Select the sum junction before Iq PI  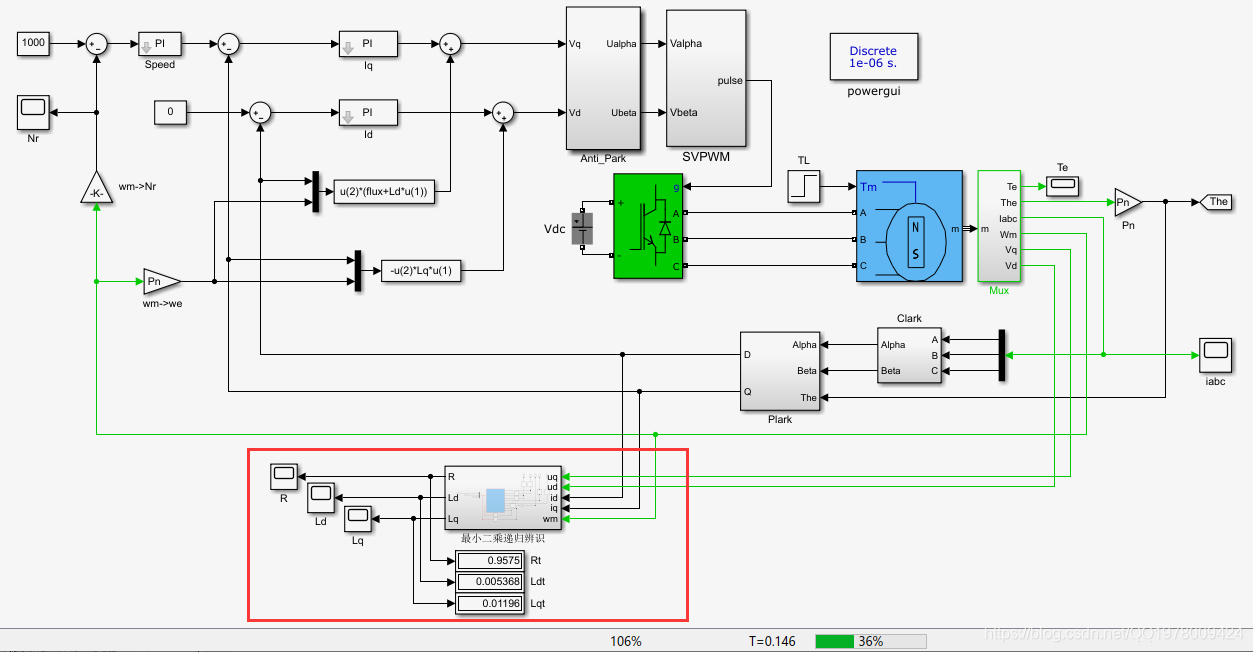[229, 43]
